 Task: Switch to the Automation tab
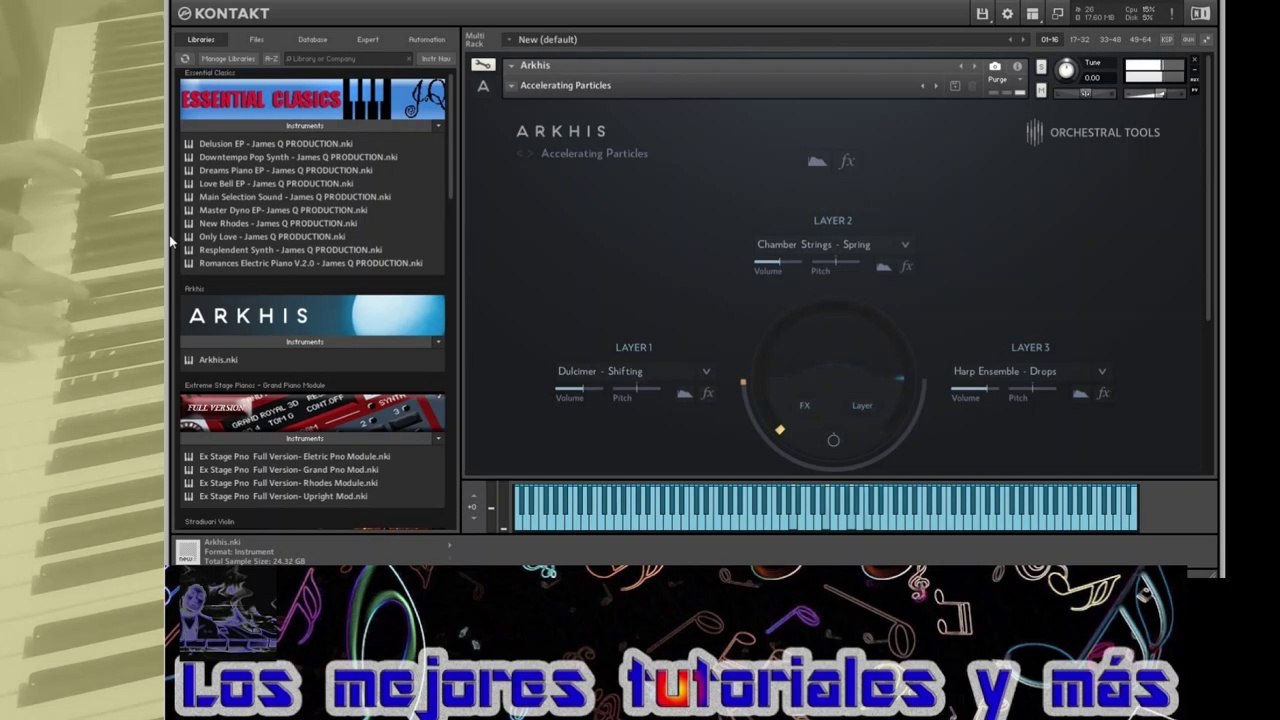coord(427,40)
